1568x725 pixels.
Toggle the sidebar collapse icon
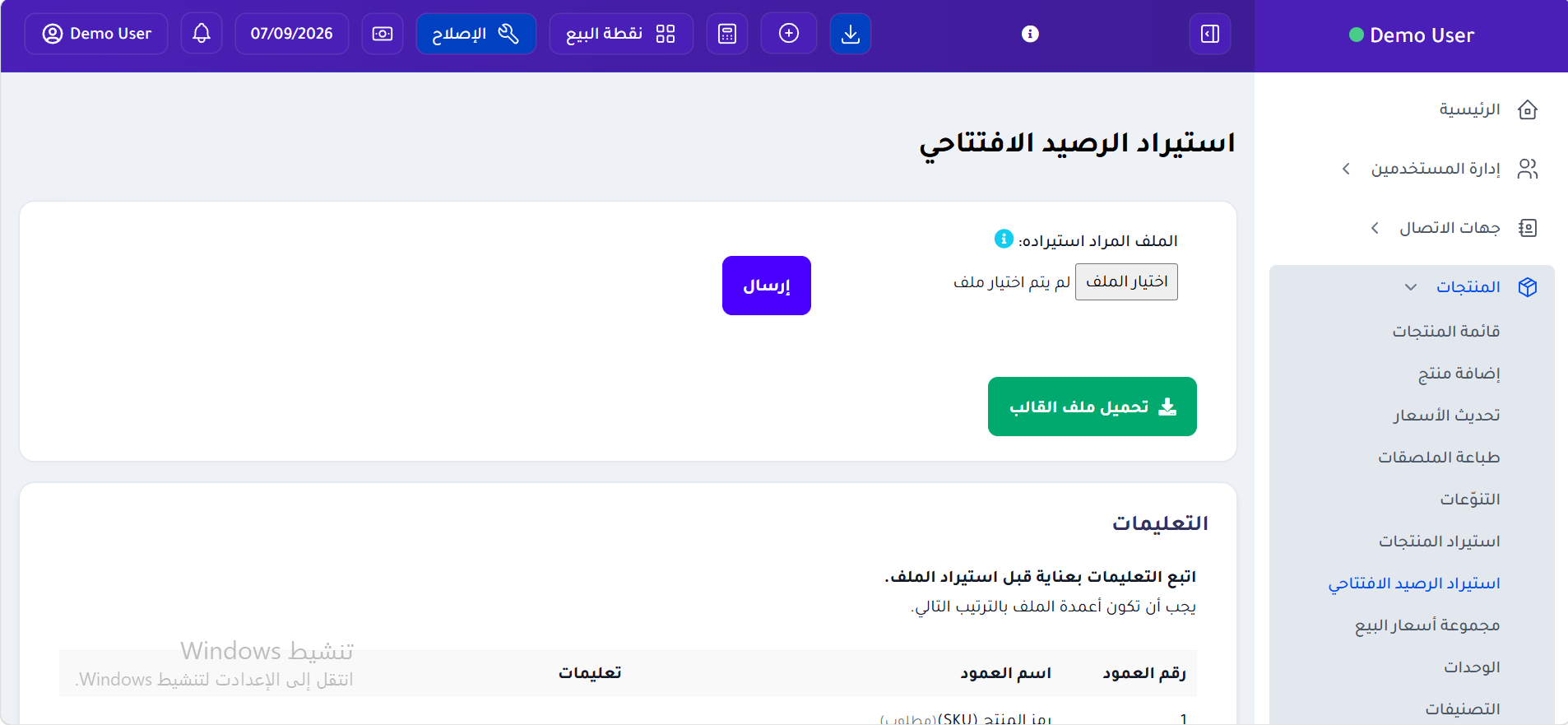point(1210,34)
